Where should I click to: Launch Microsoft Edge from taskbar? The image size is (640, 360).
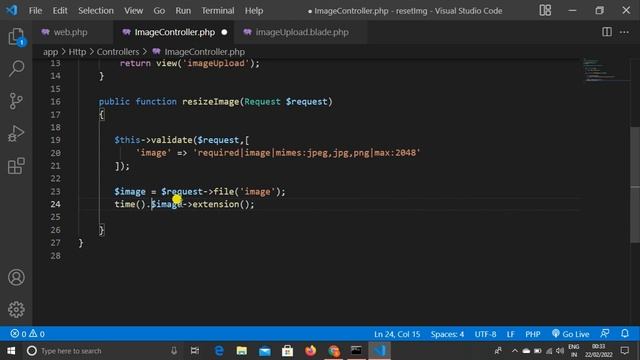tap(219, 351)
